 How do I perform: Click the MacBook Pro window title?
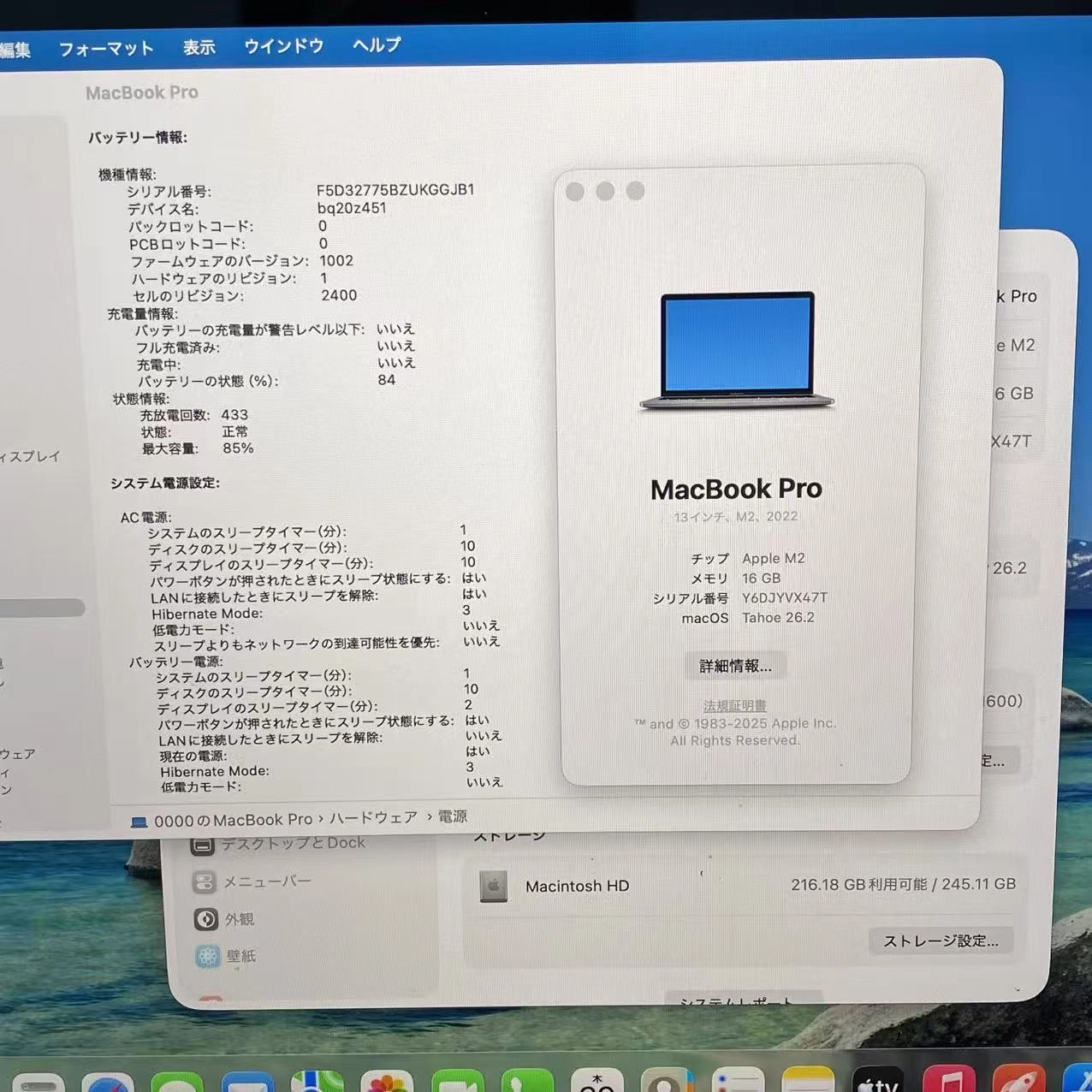click(x=142, y=92)
